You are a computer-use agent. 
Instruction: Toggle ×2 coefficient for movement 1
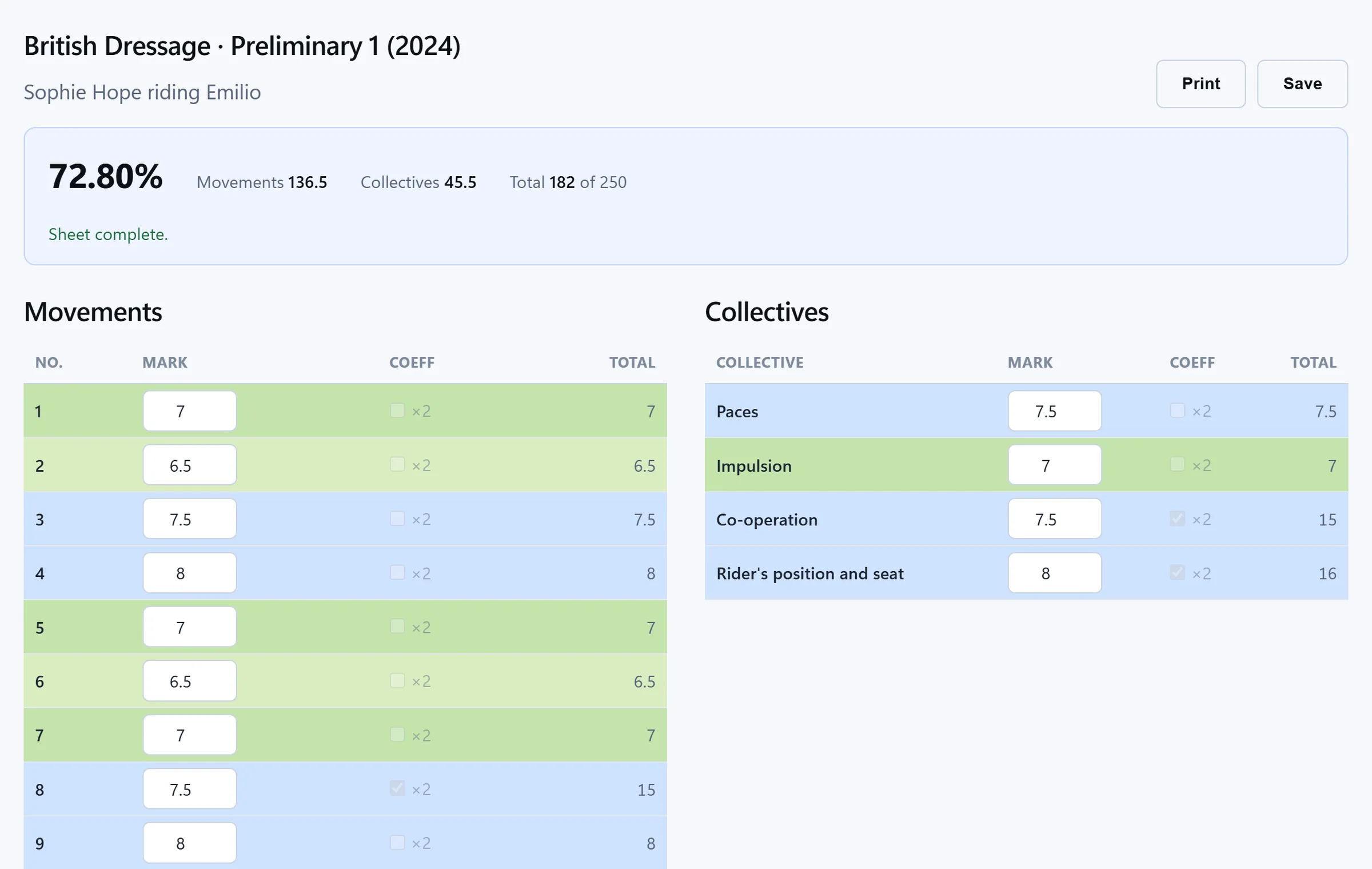[x=397, y=410]
